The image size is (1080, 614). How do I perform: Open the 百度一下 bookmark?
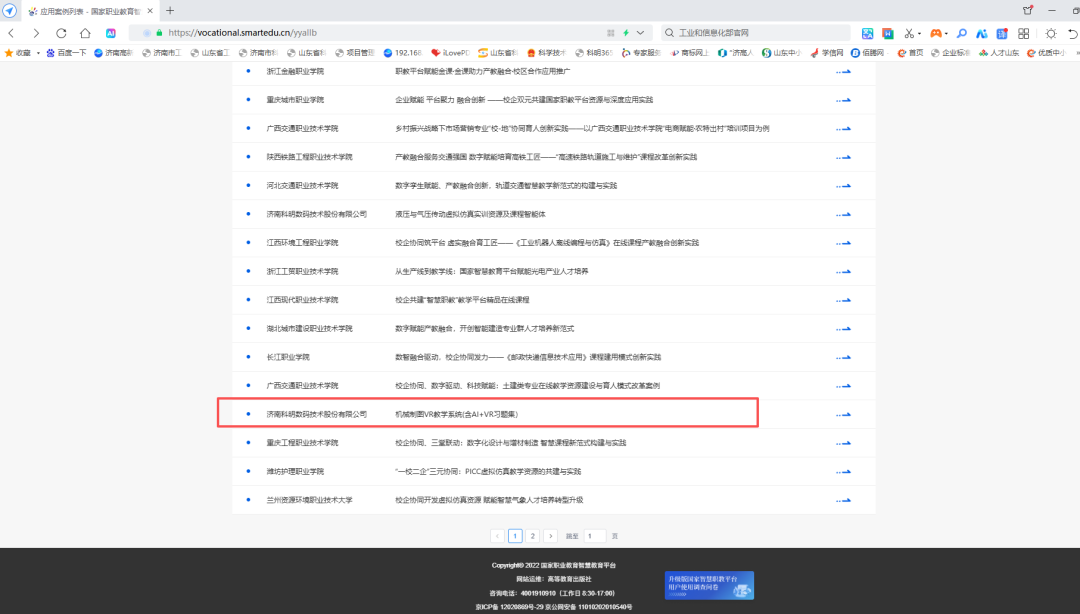click(x=66, y=52)
